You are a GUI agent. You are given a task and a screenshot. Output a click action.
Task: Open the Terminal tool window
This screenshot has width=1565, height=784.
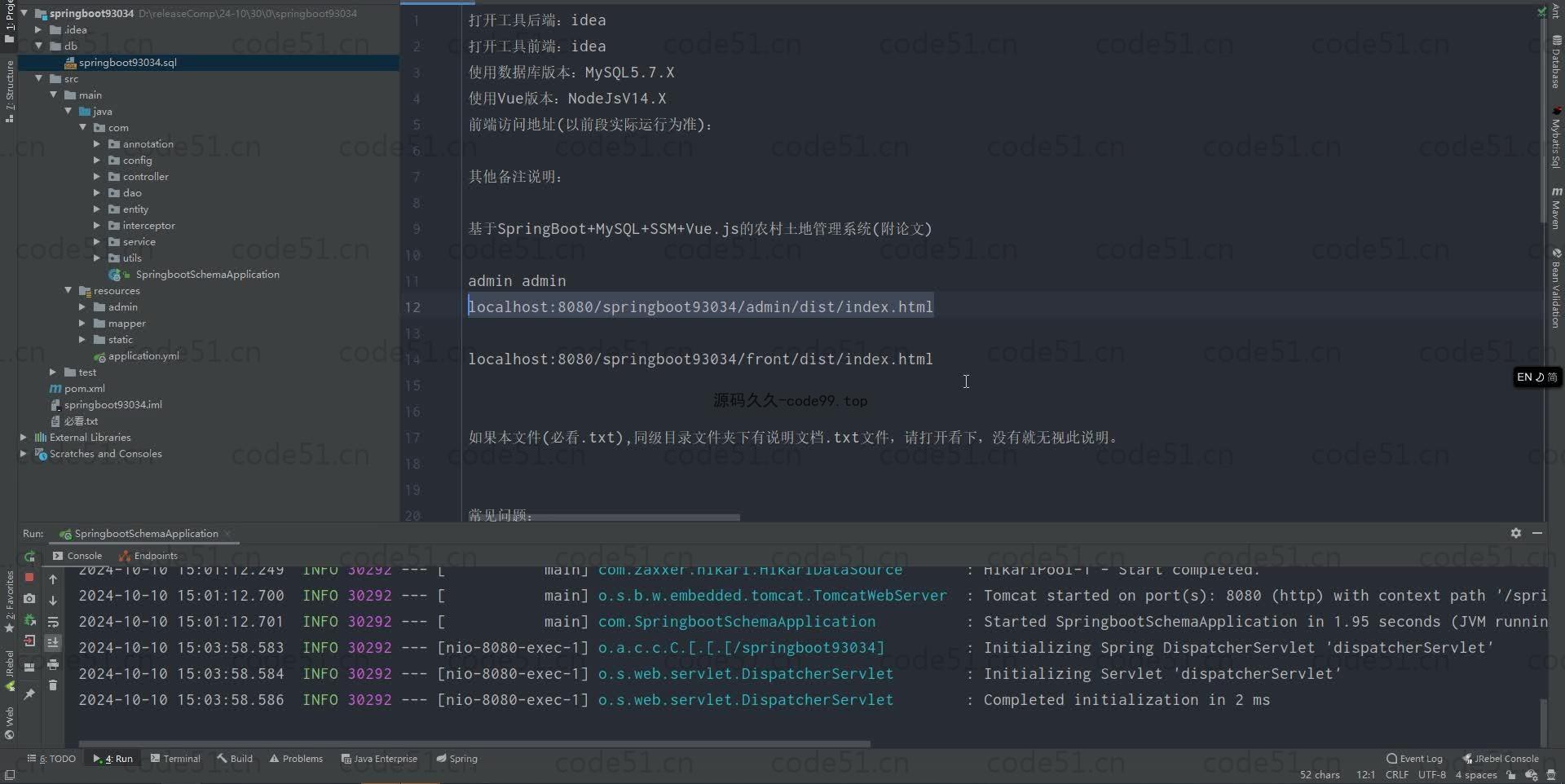(175, 759)
